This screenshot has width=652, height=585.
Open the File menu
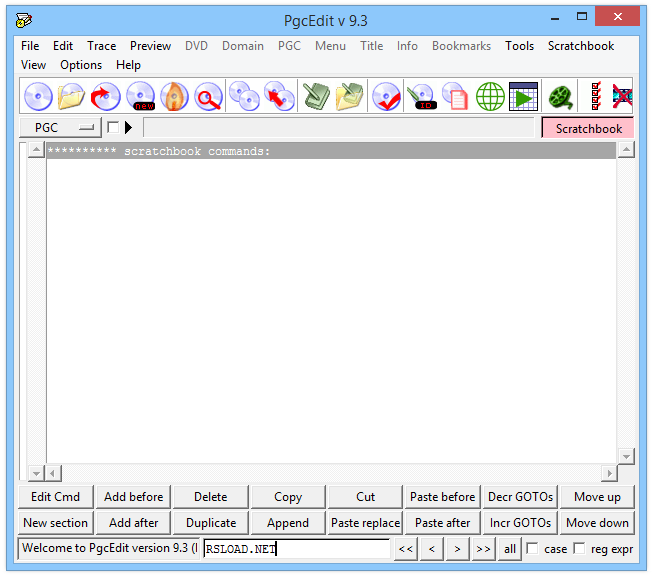(x=30, y=46)
